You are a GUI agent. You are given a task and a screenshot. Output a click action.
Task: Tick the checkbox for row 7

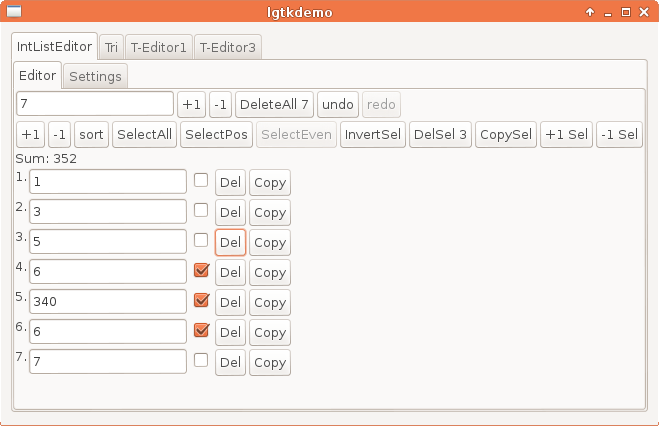pyautogui.click(x=201, y=360)
